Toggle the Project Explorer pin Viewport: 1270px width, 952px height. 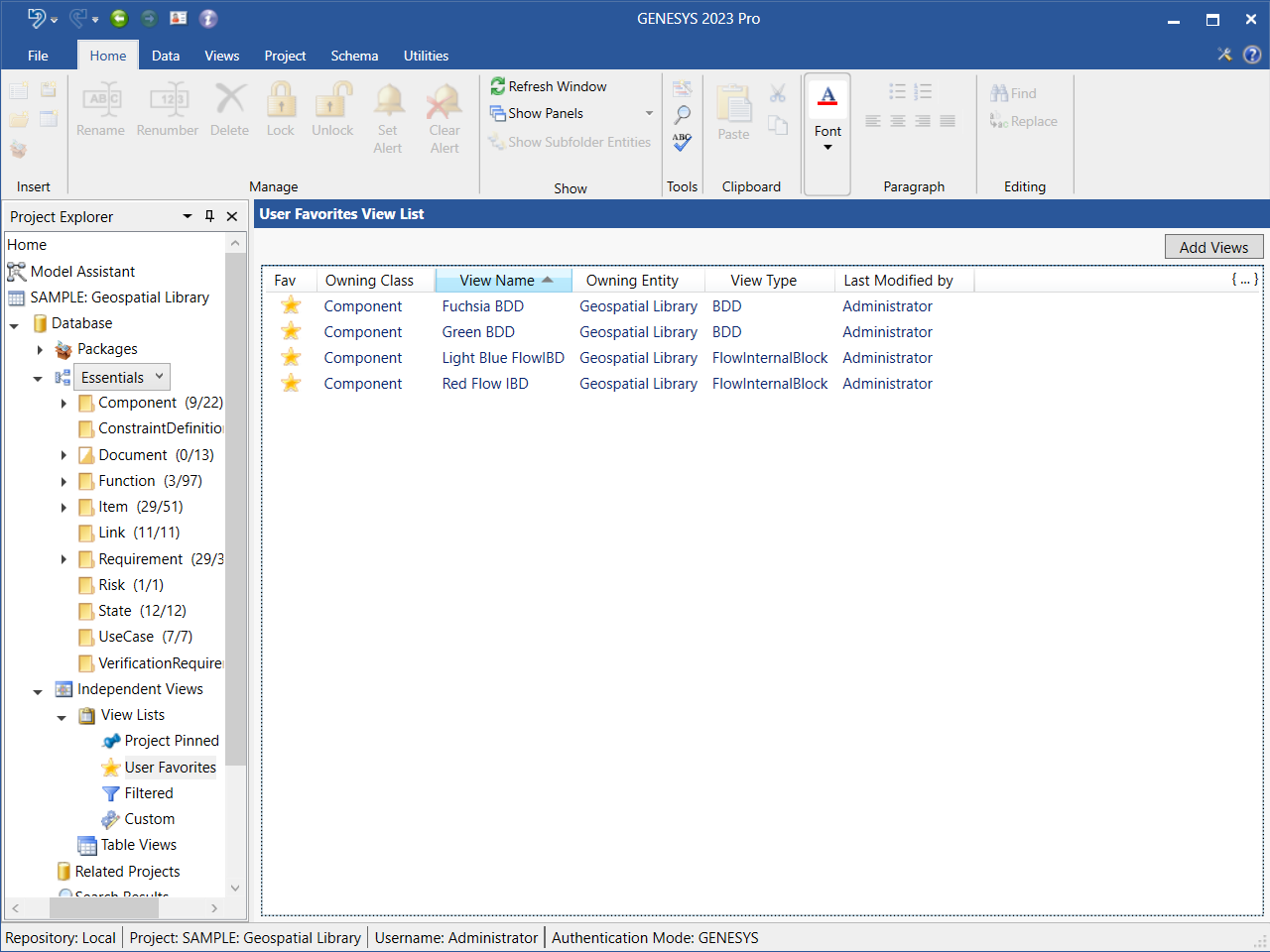209,216
